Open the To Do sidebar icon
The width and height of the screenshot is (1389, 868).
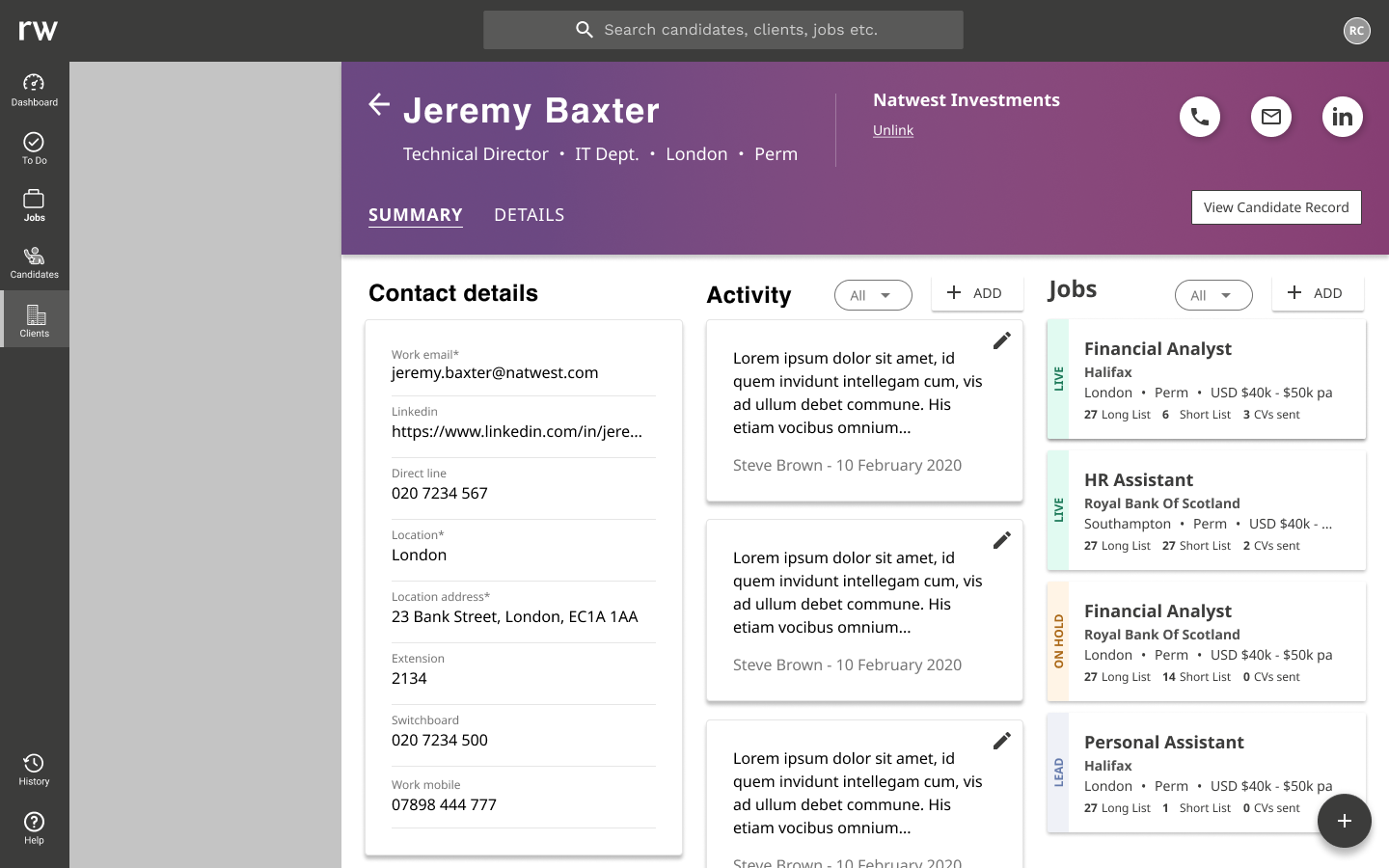[x=34, y=149]
